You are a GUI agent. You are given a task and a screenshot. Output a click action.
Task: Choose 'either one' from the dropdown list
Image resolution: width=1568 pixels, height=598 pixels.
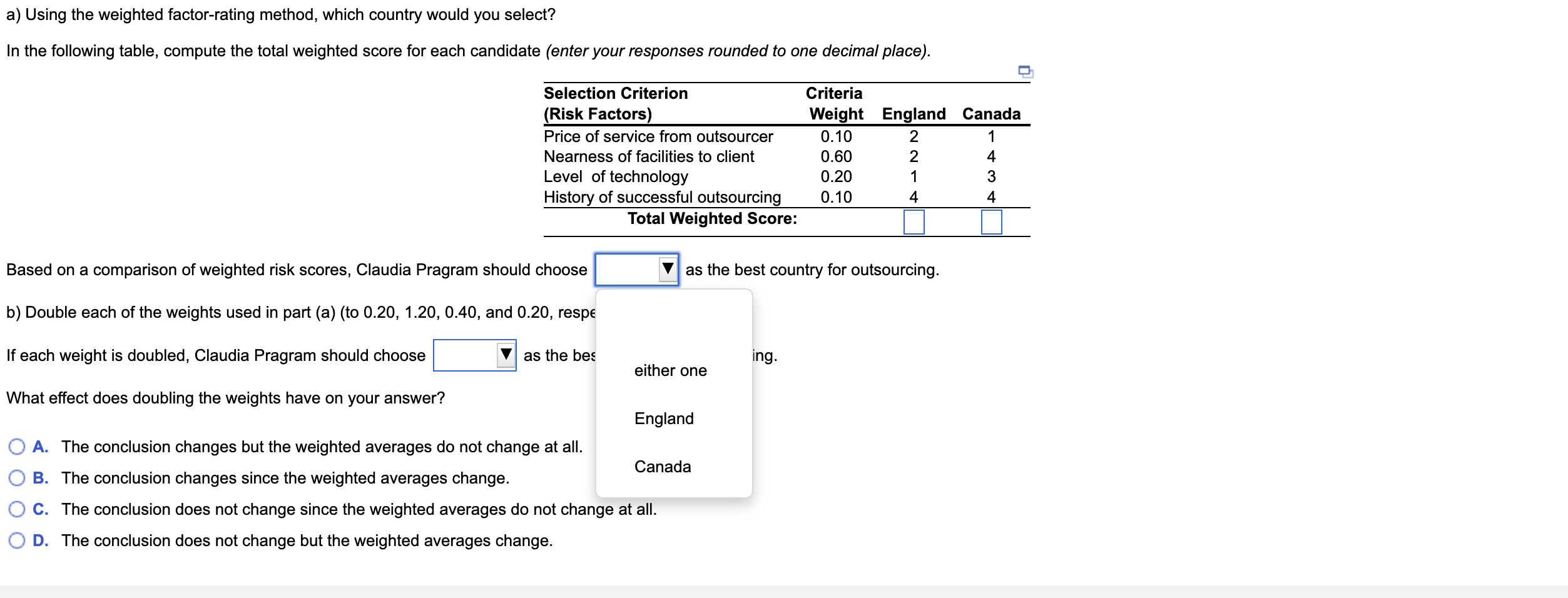coord(669,370)
